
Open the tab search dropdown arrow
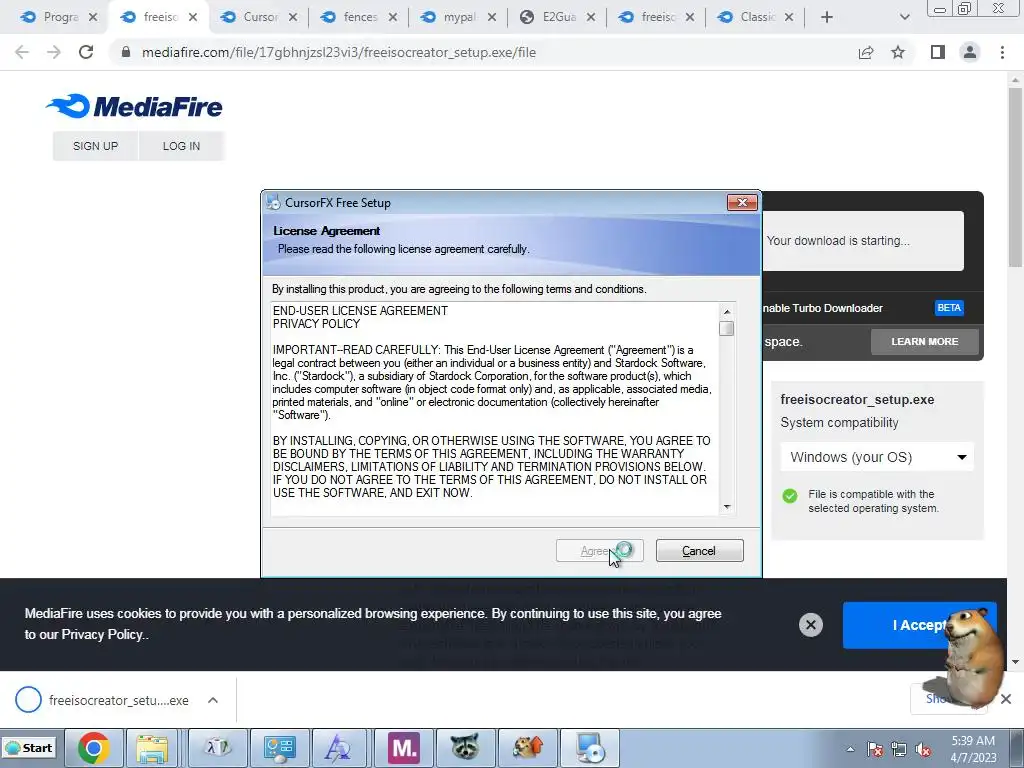pyautogui.click(x=904, y=17)
